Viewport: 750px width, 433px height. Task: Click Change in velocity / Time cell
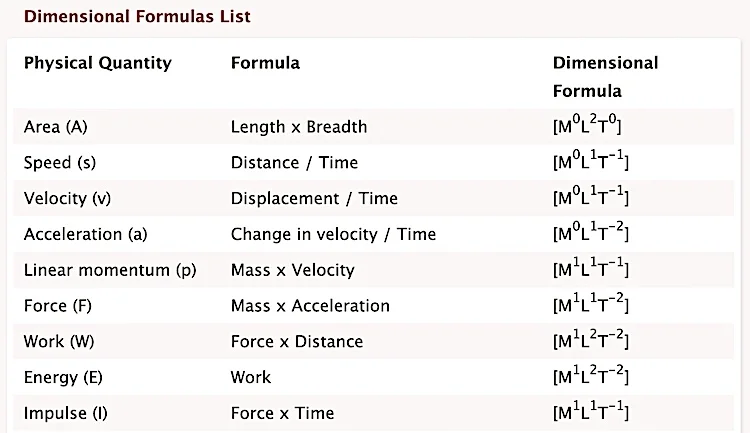(x=333, y=234)
